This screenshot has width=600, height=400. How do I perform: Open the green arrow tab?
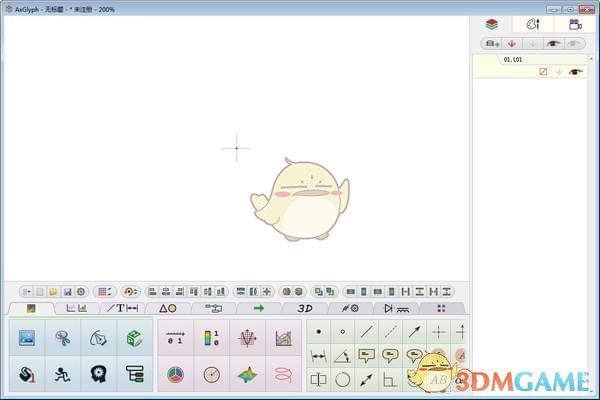tap(259, 308)
